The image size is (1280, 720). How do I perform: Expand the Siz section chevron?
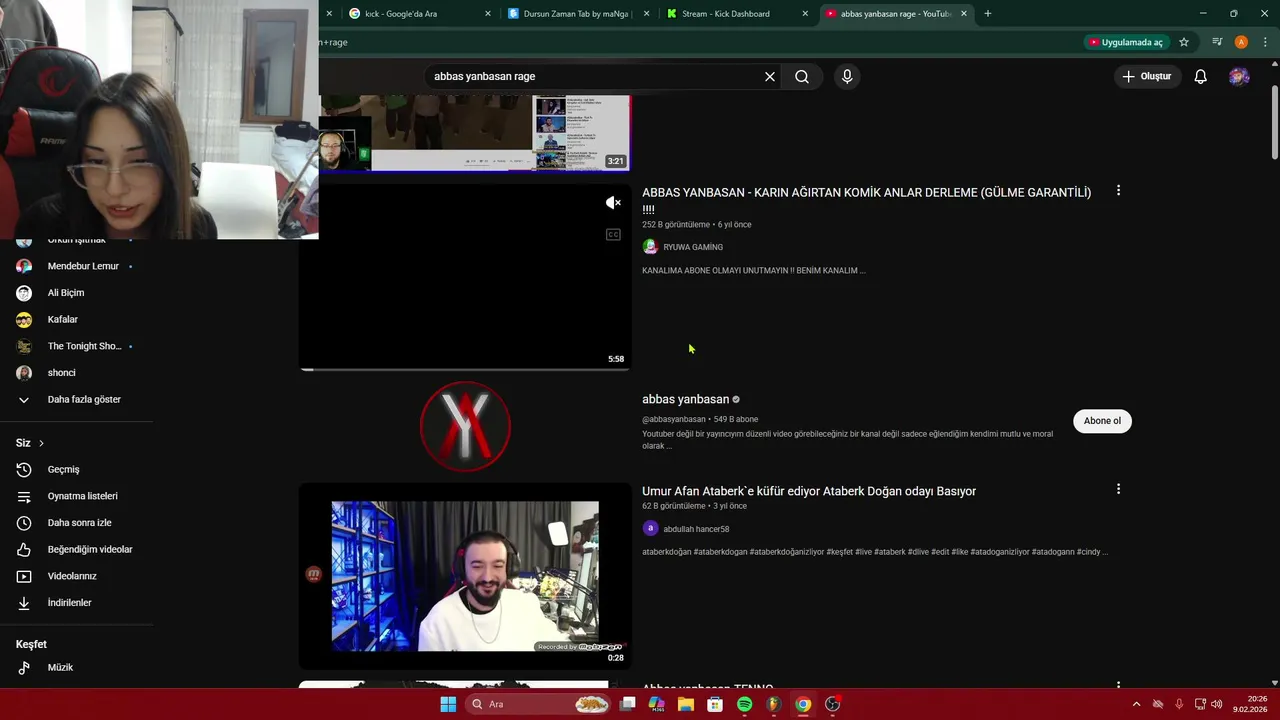[41, 443]
